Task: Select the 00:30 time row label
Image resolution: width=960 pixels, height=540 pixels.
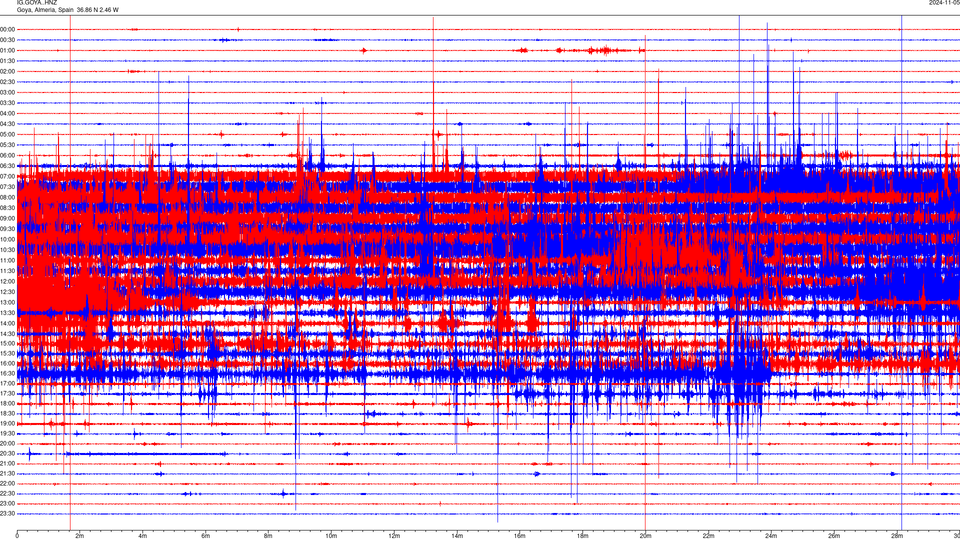Action: coord(7,40)
